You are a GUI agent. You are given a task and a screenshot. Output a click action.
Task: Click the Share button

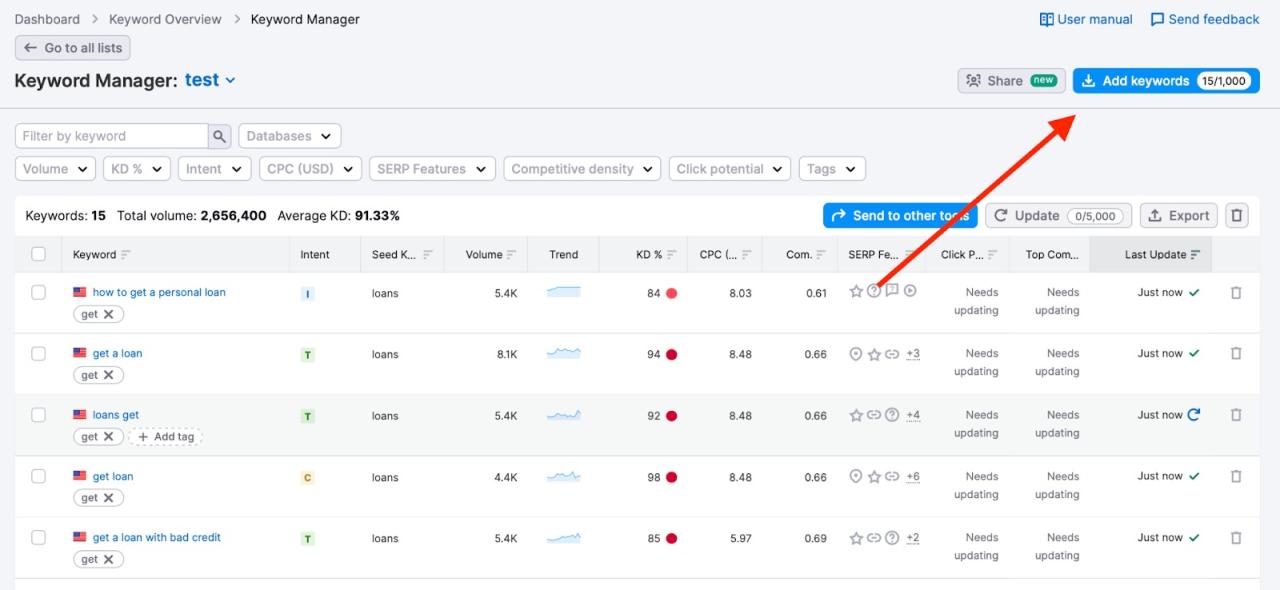1011,81
